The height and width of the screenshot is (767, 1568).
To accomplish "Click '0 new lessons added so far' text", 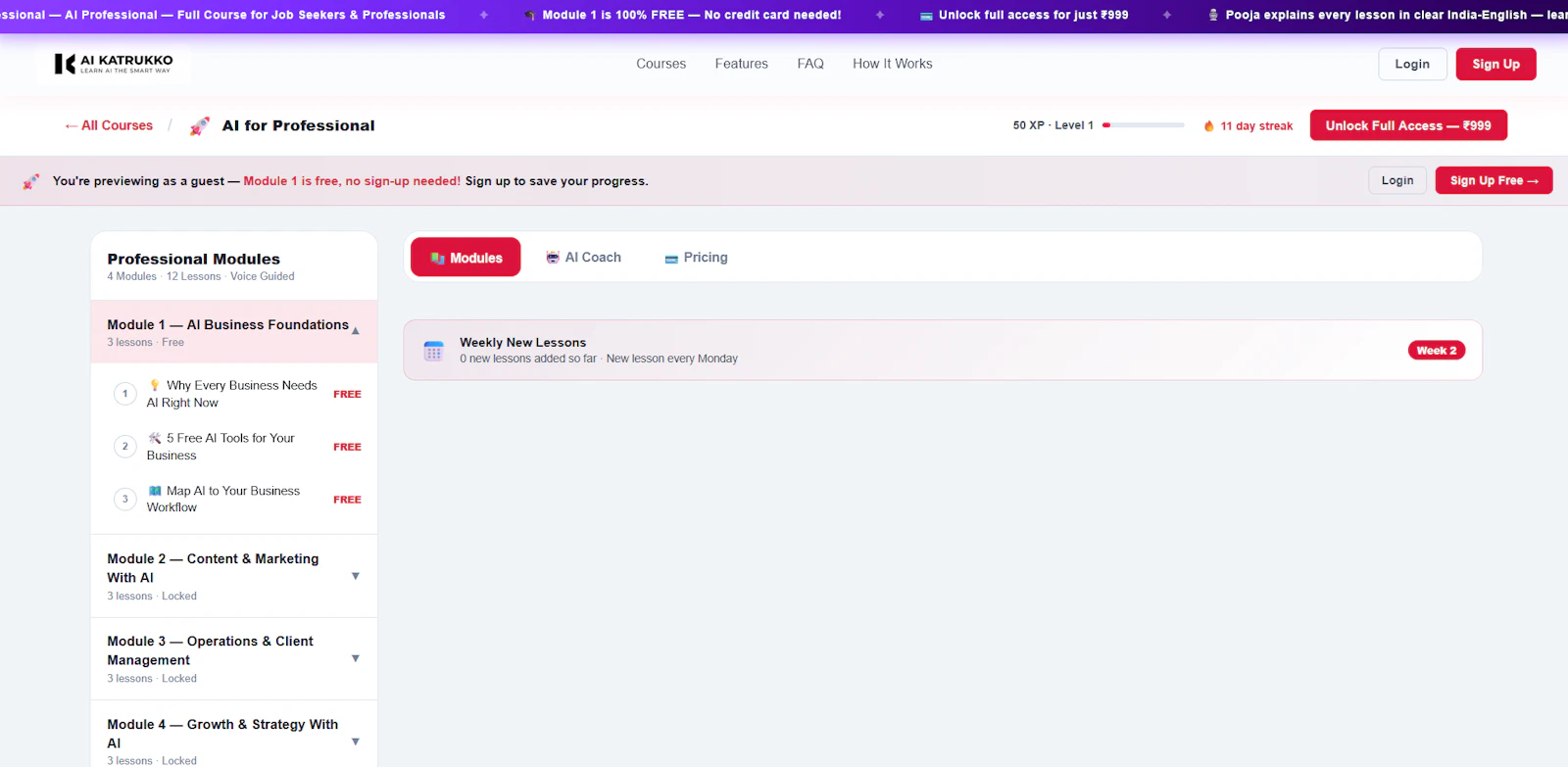I will coord(528,359).
